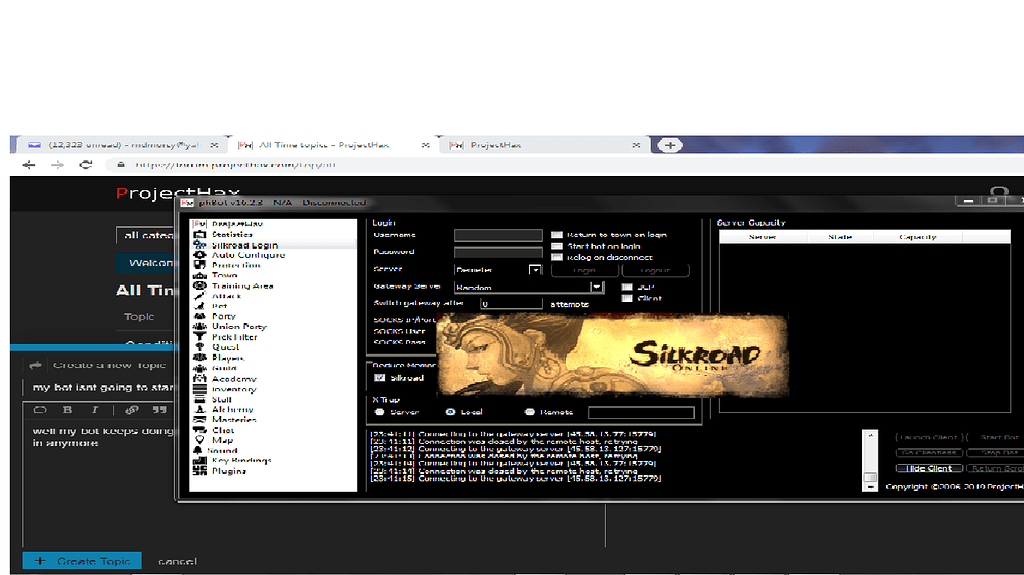Enable Return to town on login

557,235
